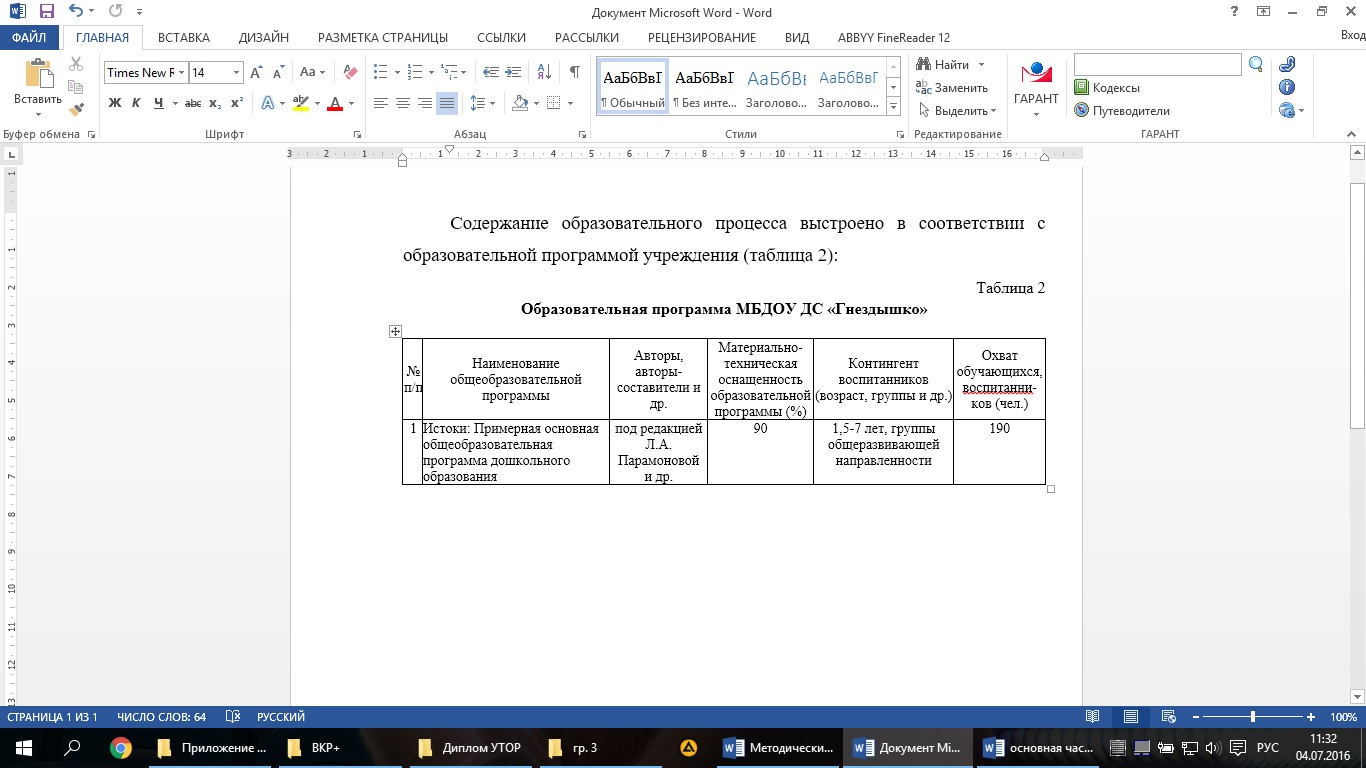Screen dimensions: 1366x768
Task: Open the highlight color dropdown arrow
Action: [x=316, y=104]
